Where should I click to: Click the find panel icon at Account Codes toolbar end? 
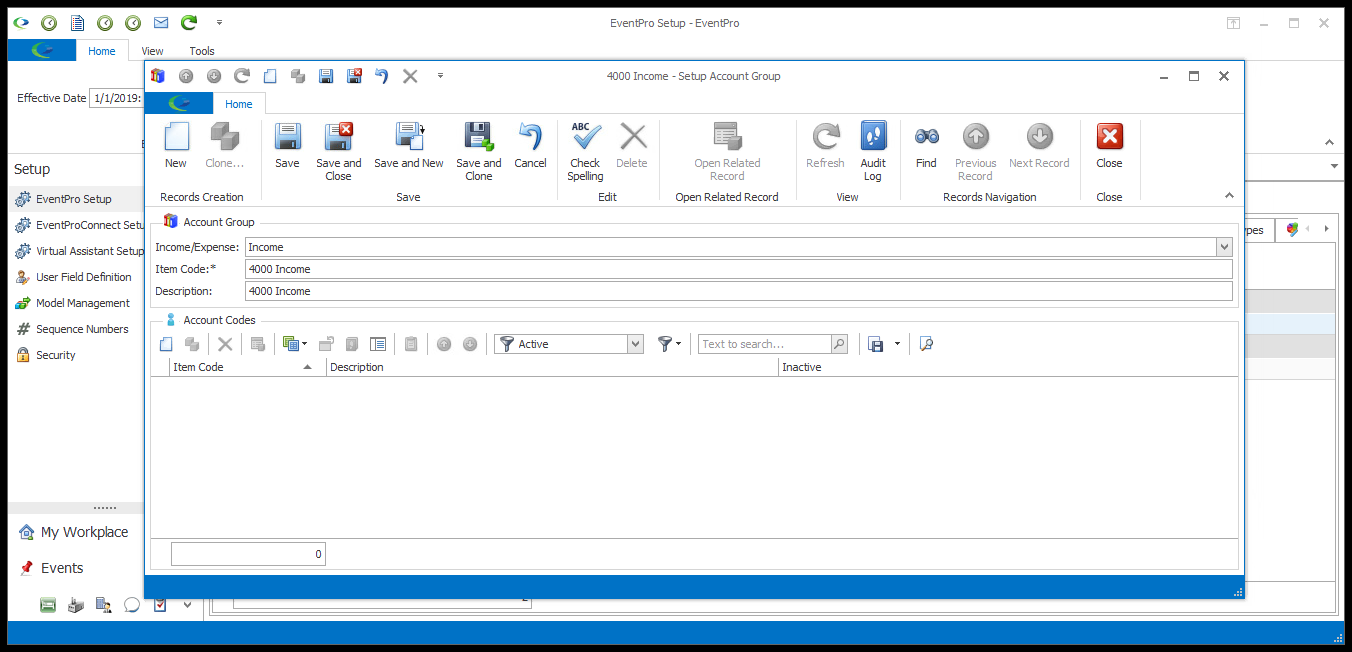pyautogui.click(x=926, y=344)
